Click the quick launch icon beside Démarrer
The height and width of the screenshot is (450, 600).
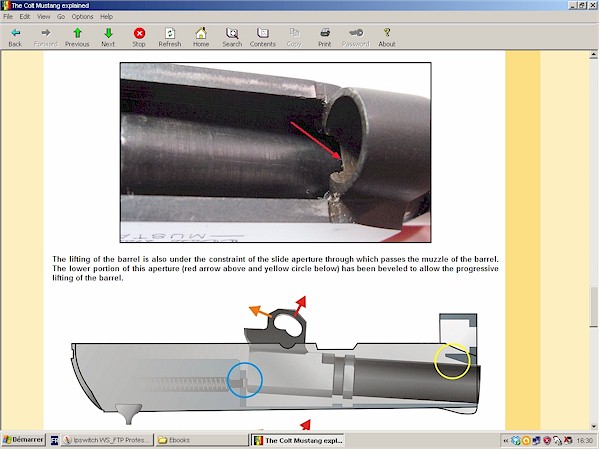(x=54, y=440)
